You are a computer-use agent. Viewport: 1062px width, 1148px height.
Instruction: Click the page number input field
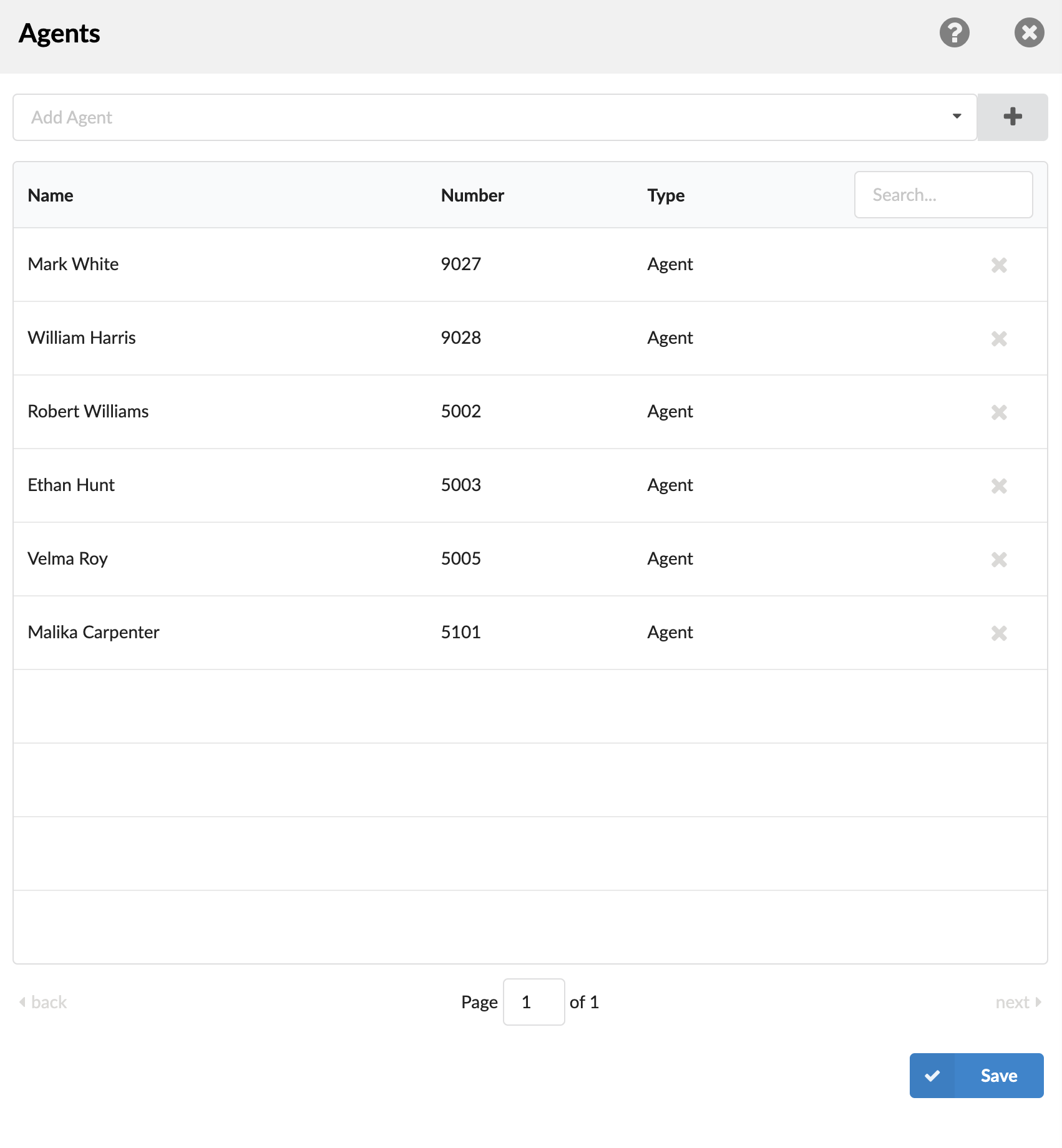point(533,1002)
